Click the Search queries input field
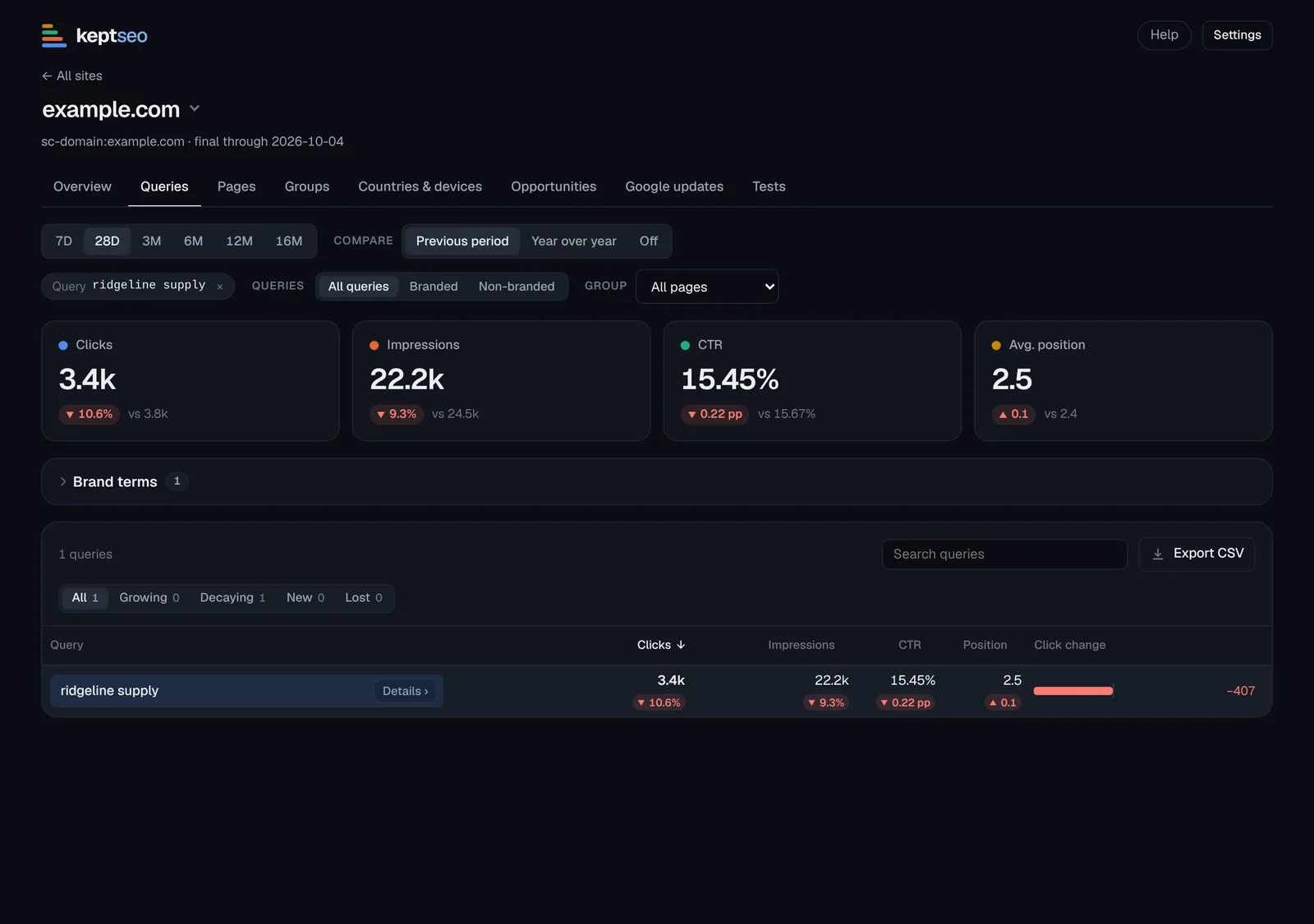1314x924 pixels. click(x=1004, y=554)
